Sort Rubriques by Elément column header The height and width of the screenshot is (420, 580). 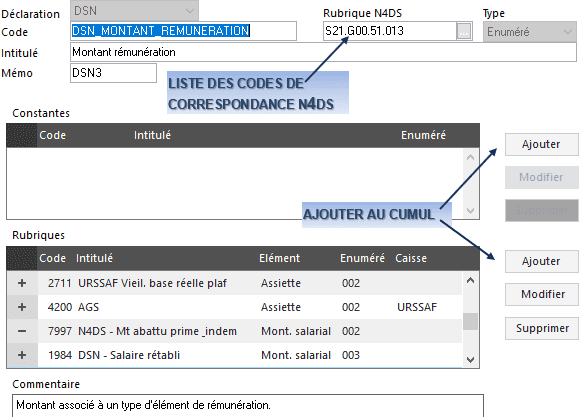coord(279,258)
